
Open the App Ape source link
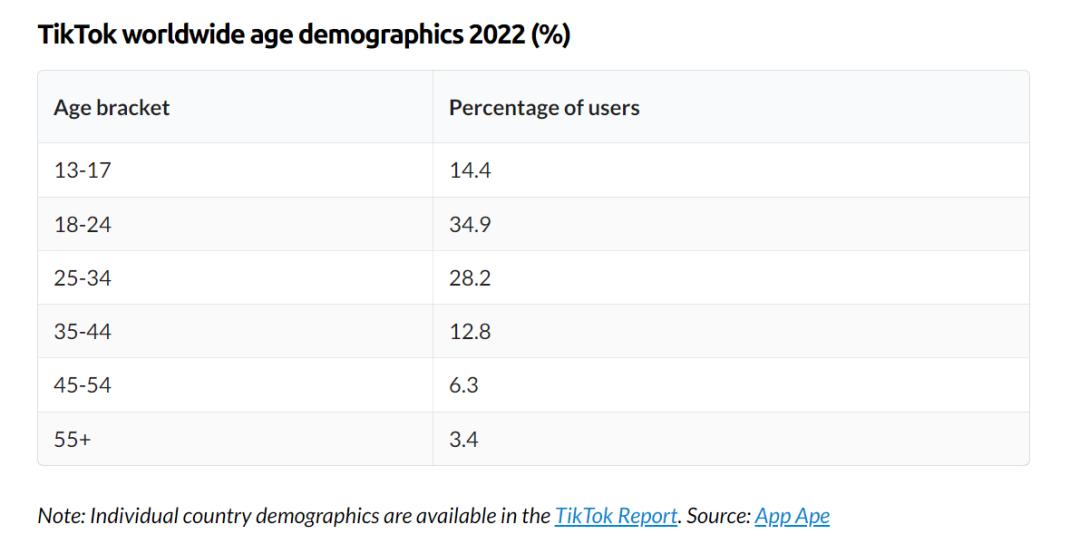(792, 516)
